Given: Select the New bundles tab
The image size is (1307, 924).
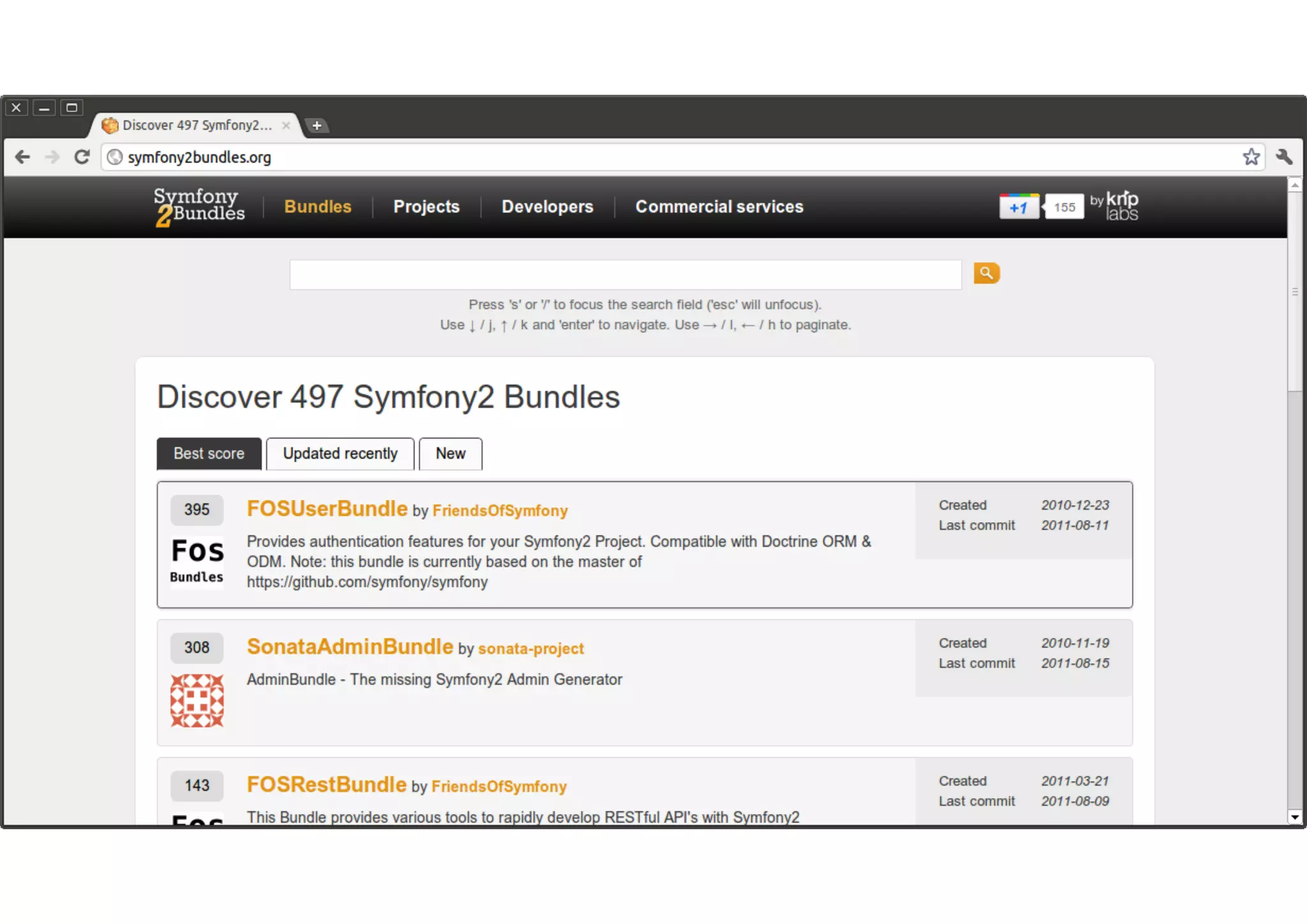Looking at the screenshot, I should 450,454.
